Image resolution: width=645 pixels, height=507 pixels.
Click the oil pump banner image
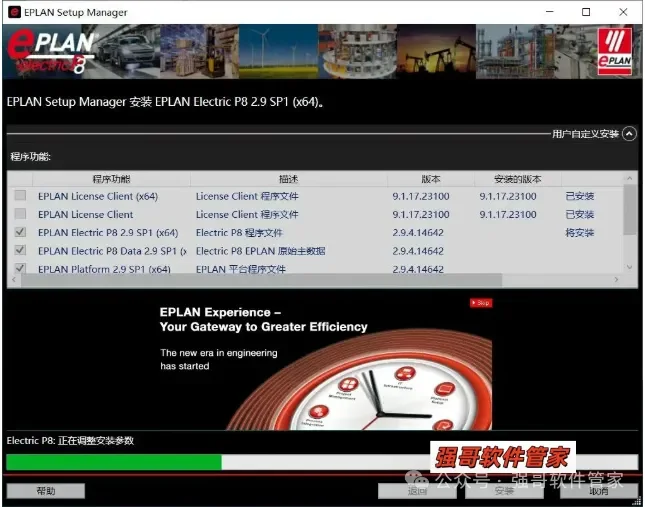436,51
